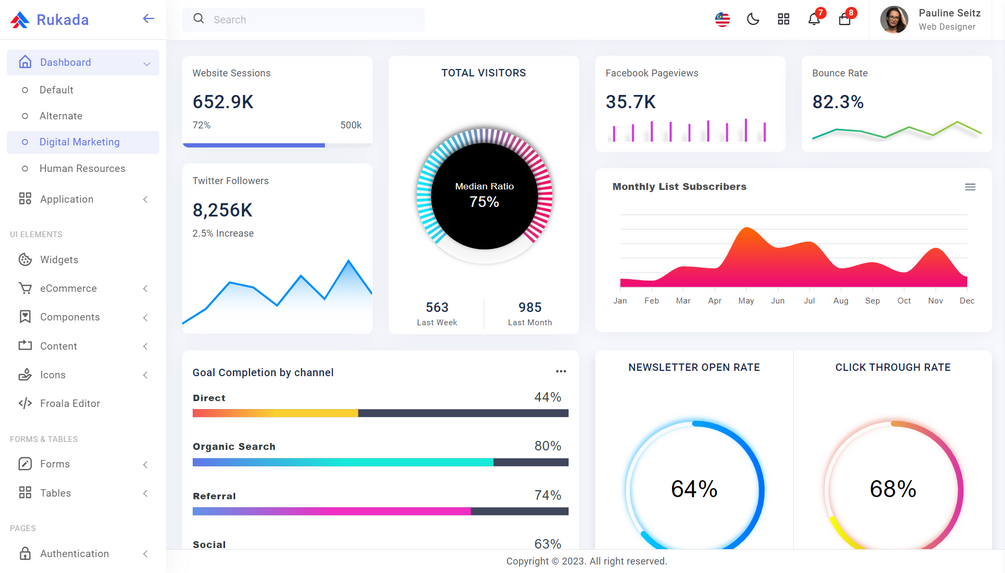Click the Rukada logo icon

tap(20, 20)
